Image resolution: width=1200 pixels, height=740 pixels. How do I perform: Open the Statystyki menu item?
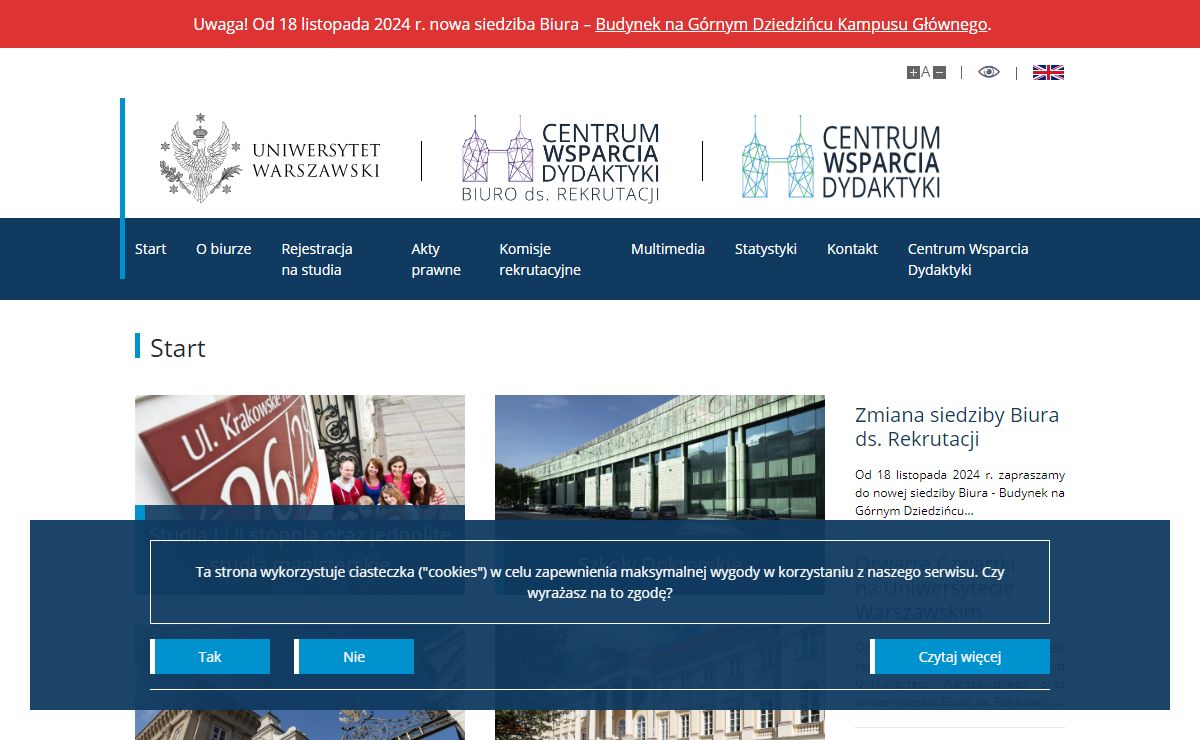tap(766, 249)
